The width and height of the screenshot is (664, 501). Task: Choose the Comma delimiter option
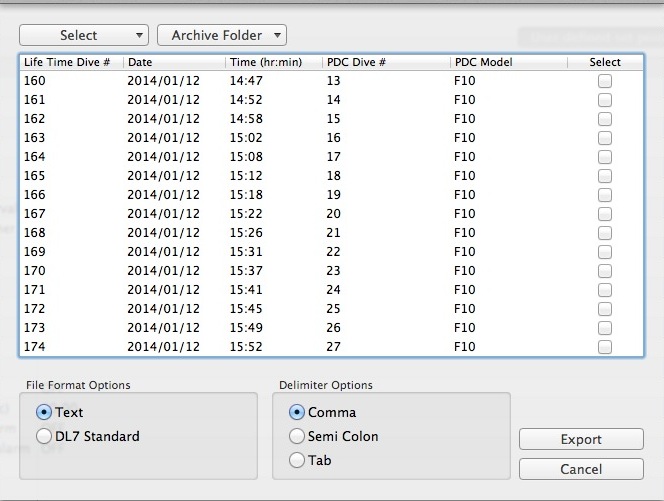pos(297,412)
